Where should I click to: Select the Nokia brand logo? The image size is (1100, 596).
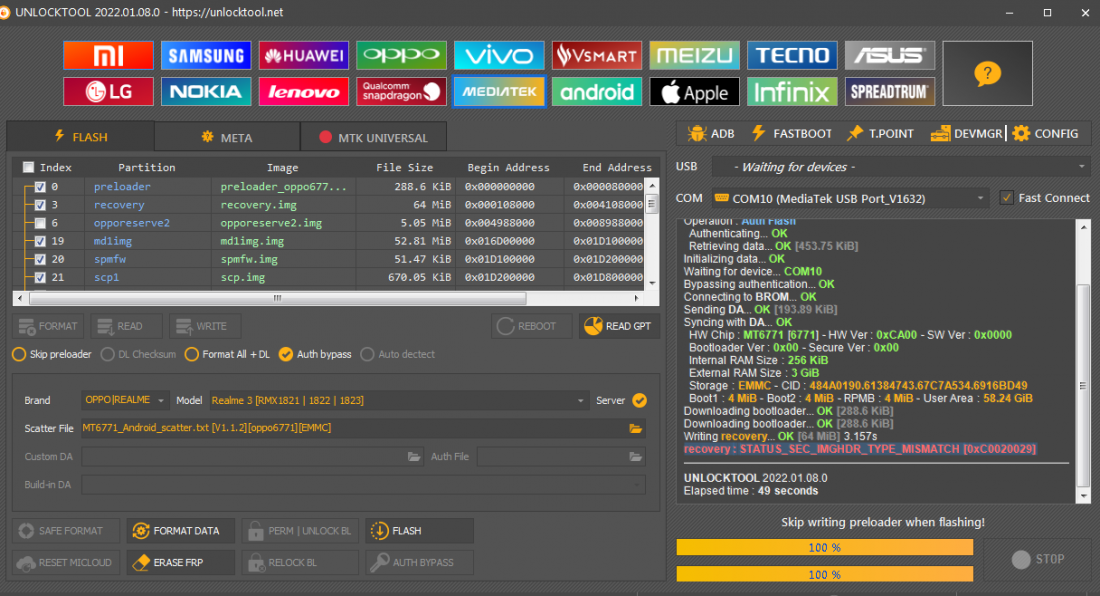[206, 92]
